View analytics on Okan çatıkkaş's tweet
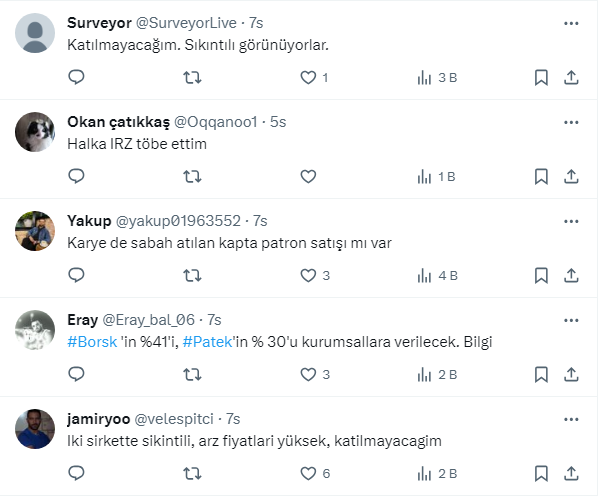 435,176
